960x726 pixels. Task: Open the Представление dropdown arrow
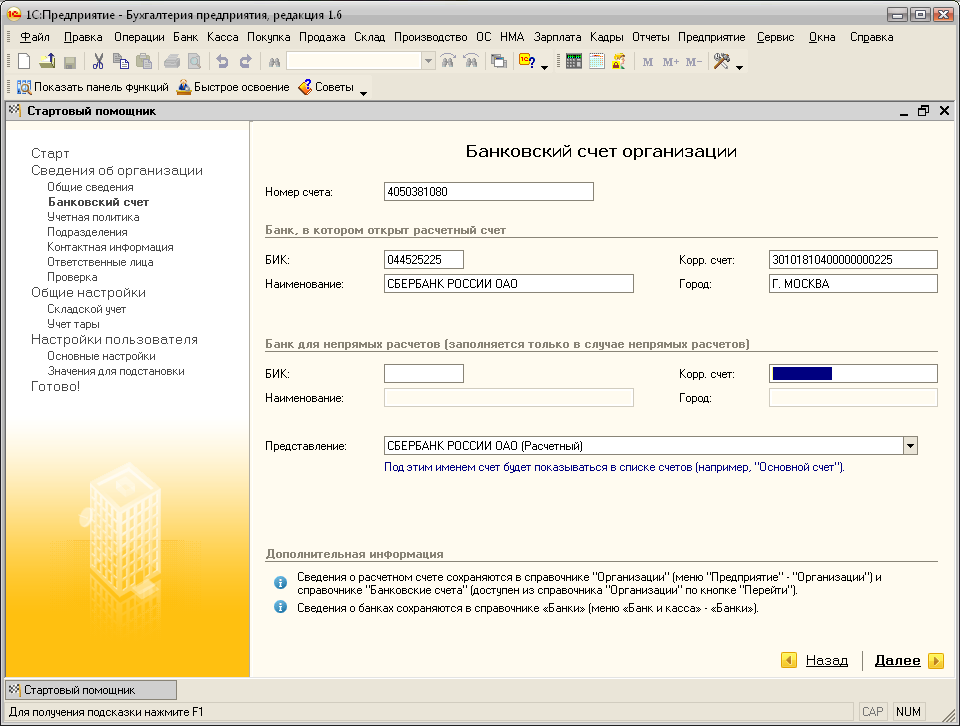tap(910, 446)
